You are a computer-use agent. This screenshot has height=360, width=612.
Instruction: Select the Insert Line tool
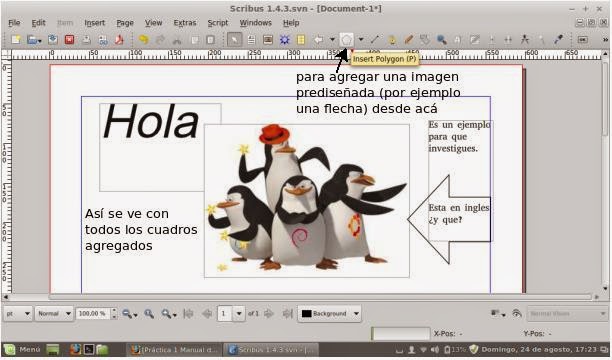375,39
